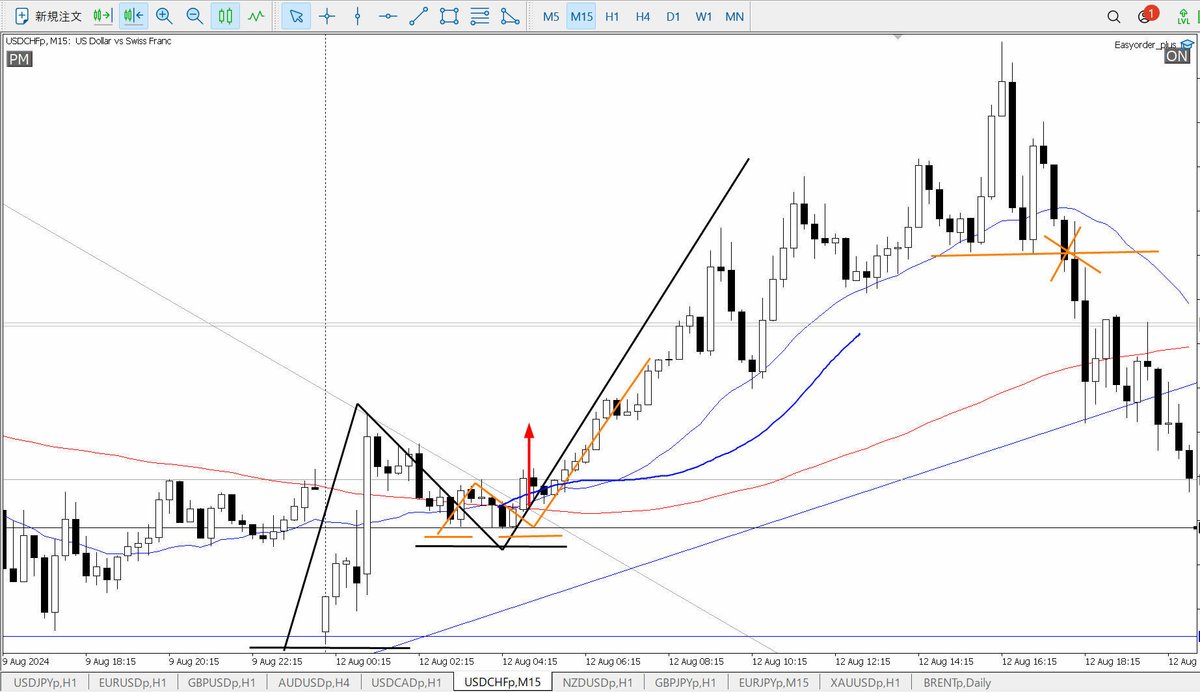Open the indicators list icon
The width and height of the screenshot is (1200, 692).
point(257,16)
